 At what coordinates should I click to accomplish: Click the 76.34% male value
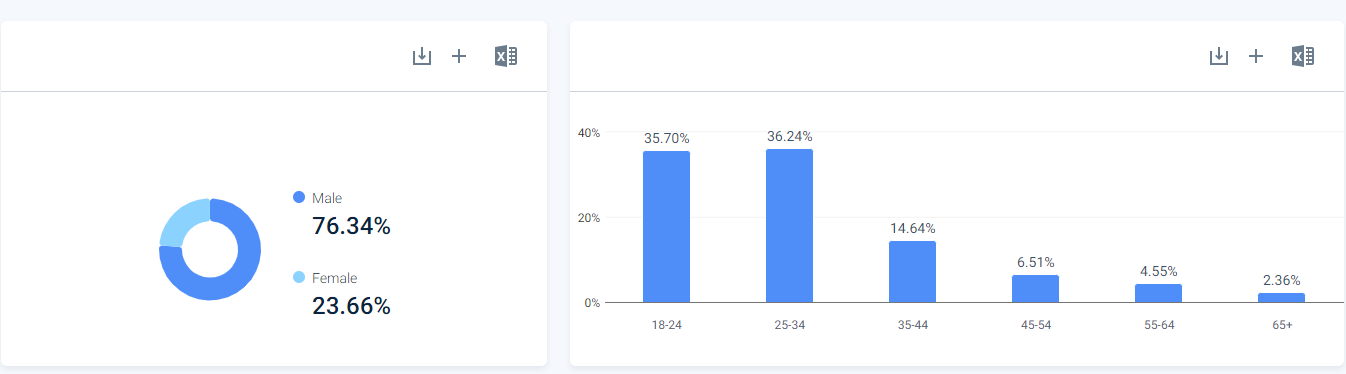351,226
